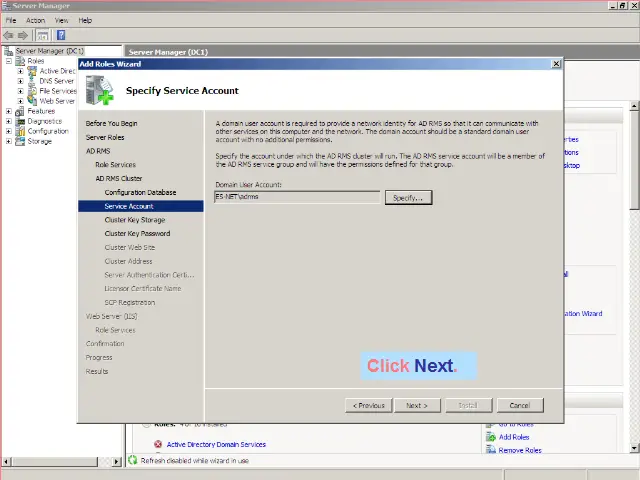Open the Remove Roles link in background
640x480 pixels.
coord(520,450)
